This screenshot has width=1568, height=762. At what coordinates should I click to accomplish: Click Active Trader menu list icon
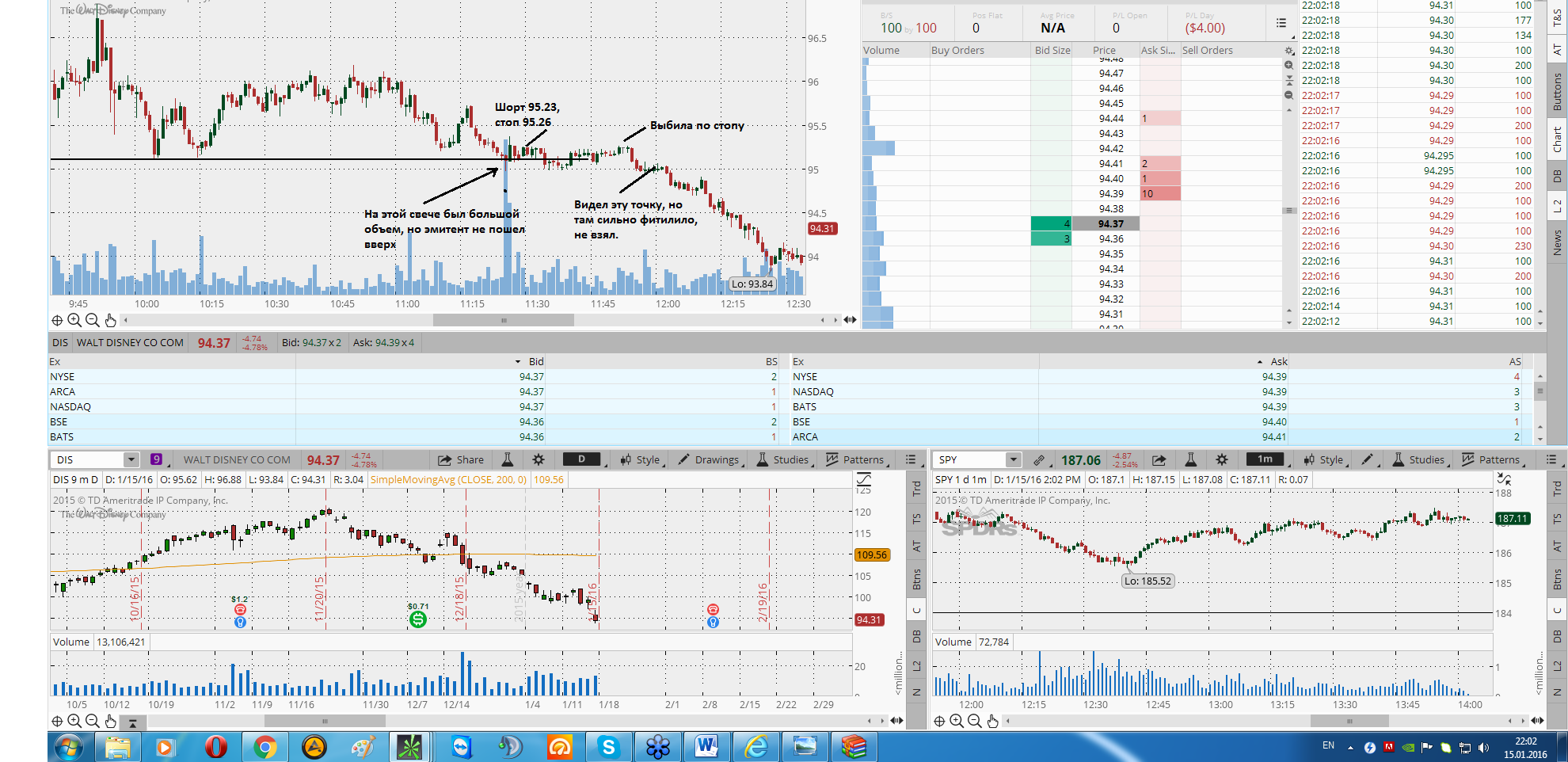tap(1281, 24)
